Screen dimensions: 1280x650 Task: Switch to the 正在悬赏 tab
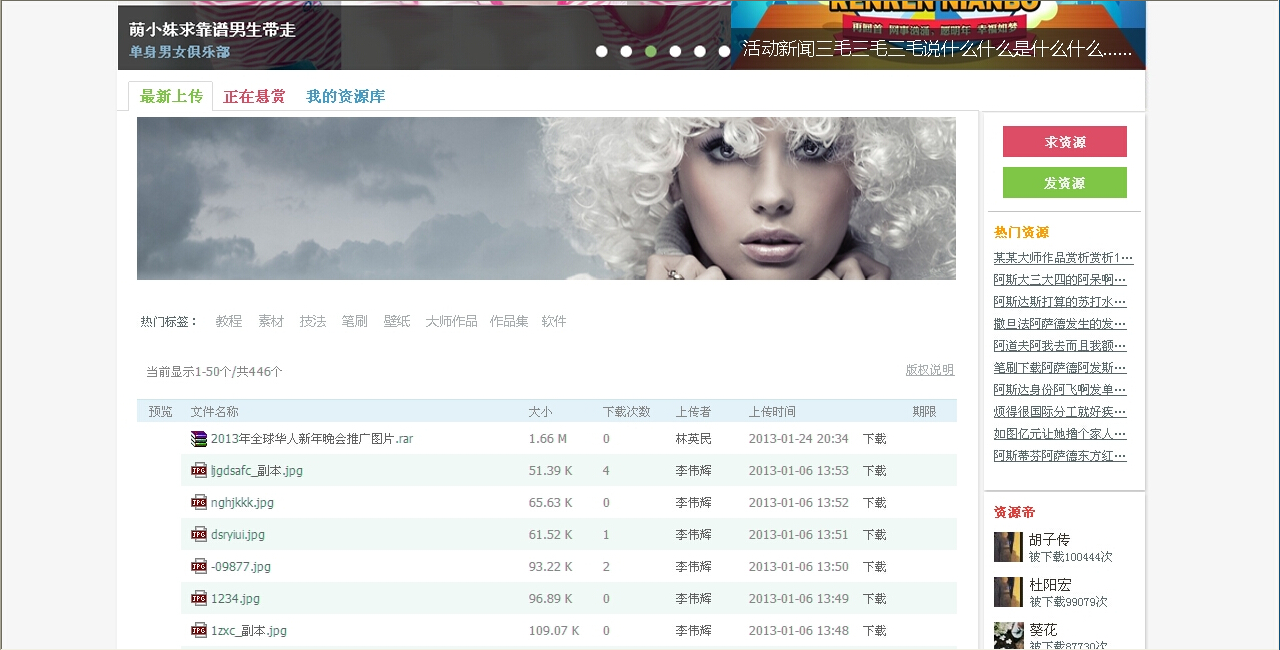click(x=254, y=97)
